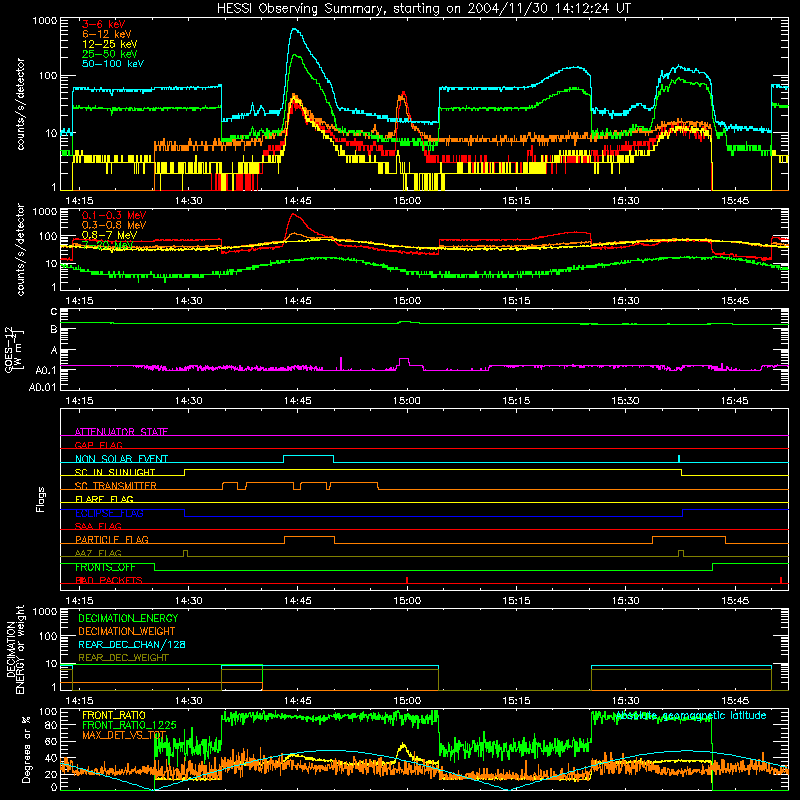Viewport: 800px width, 800px height.
Task: Select the 0.1-0.3 MeV legend label
Action: pos(114,216)
